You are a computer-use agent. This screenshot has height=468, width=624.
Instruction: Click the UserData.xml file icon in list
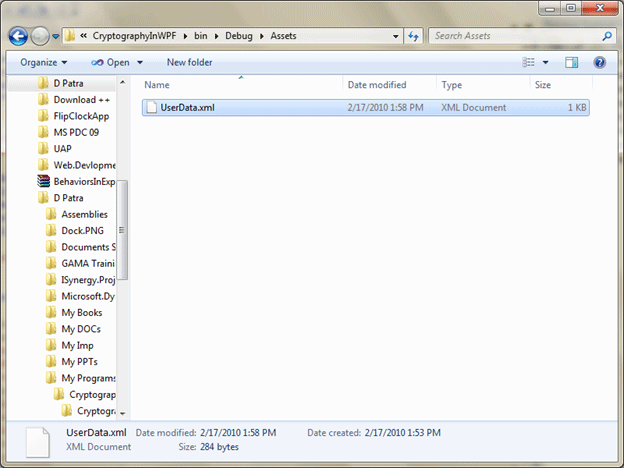[x=151, y=107]
